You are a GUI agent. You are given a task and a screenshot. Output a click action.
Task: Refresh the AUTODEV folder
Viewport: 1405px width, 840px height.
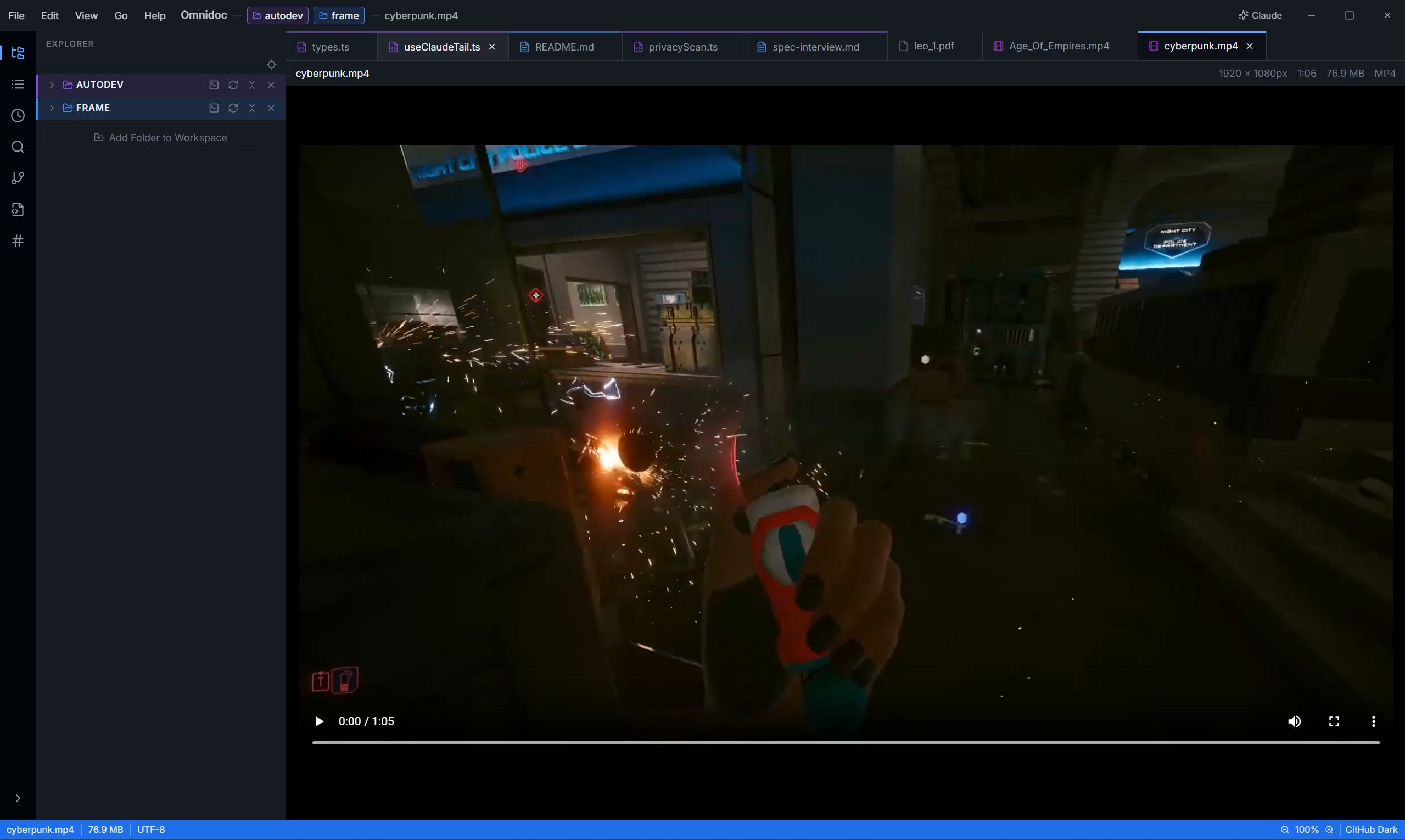pyautogui.click(x=233, y=85)
